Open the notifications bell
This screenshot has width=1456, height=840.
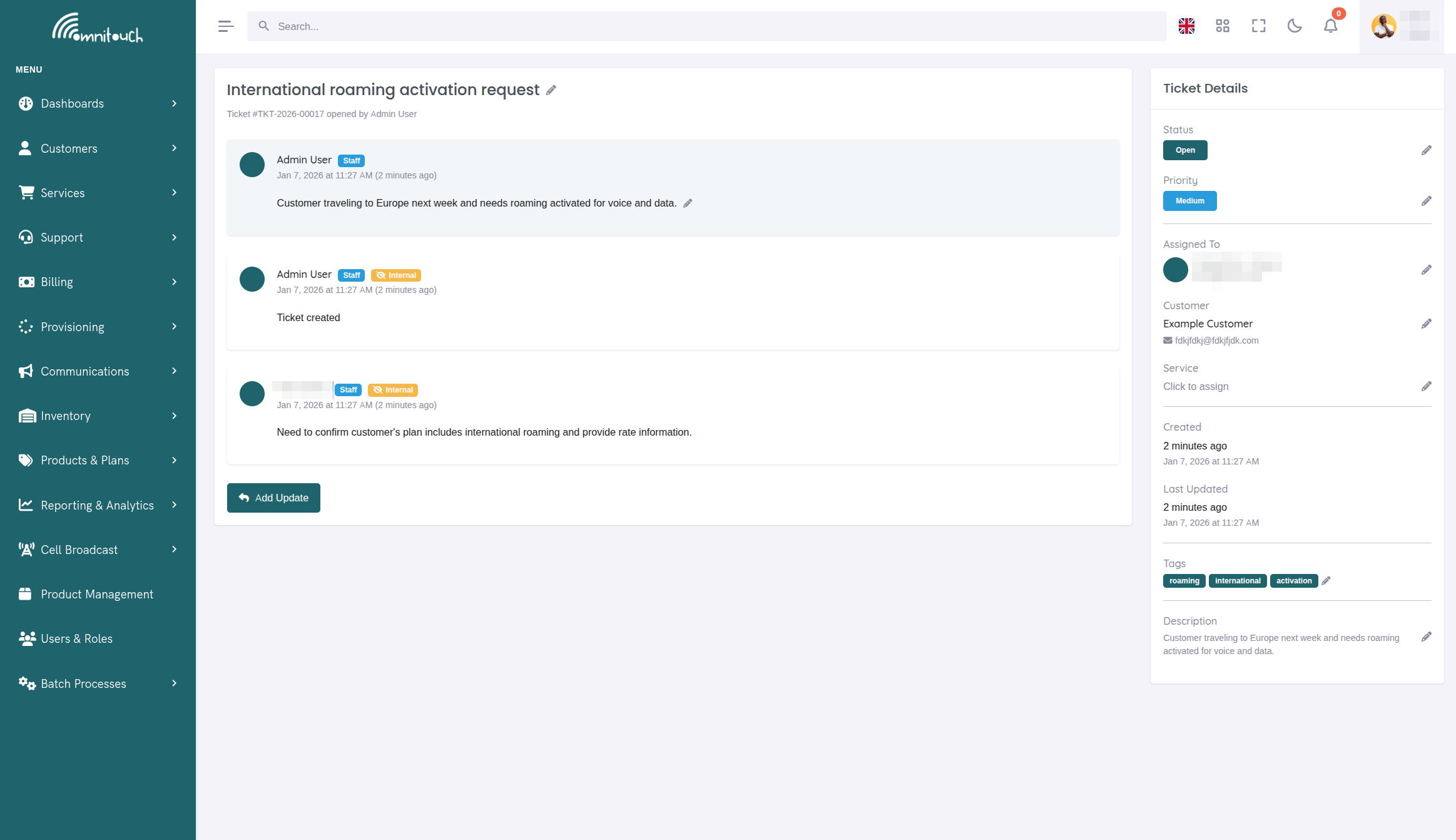tap(1330, 26)
